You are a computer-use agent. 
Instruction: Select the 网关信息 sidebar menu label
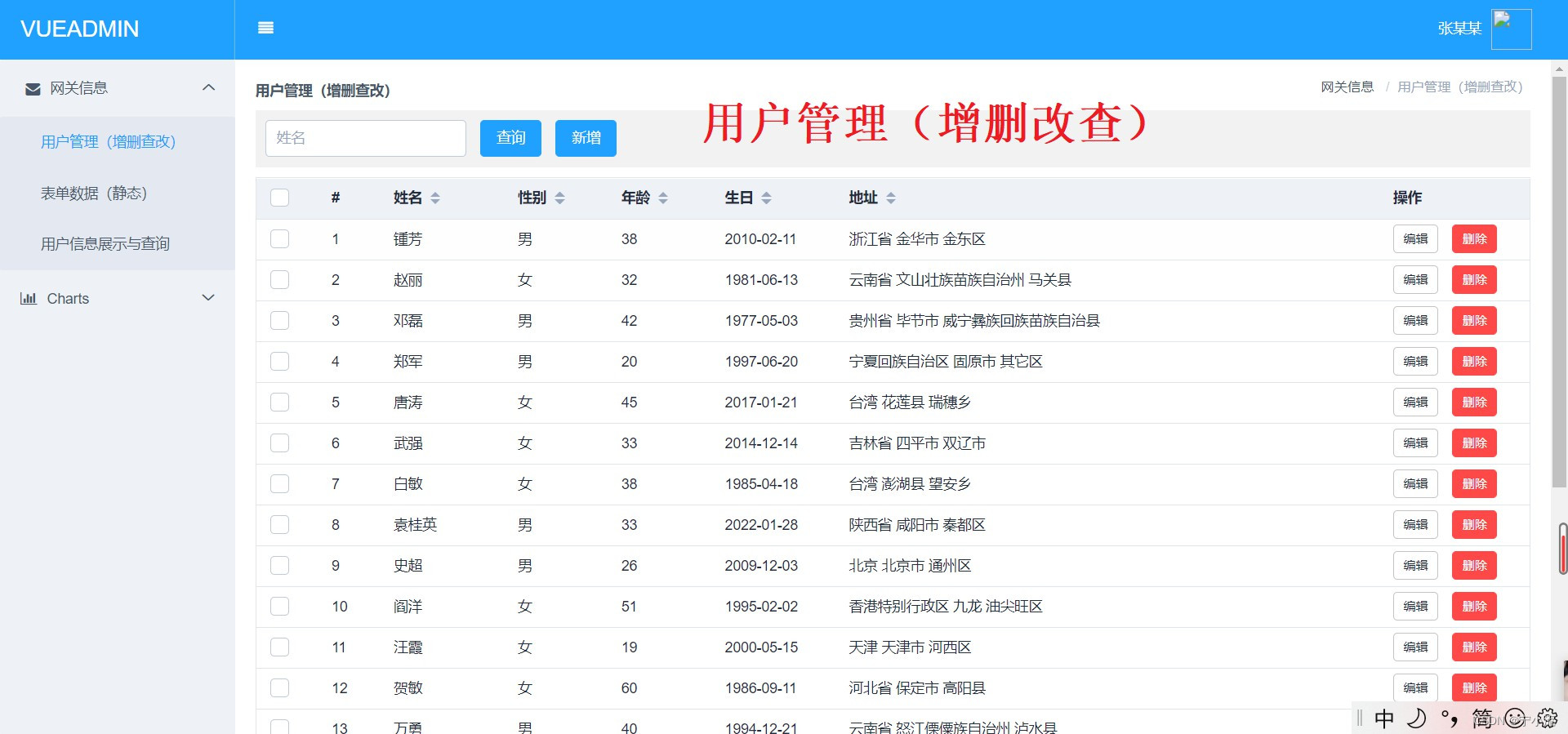78,88
